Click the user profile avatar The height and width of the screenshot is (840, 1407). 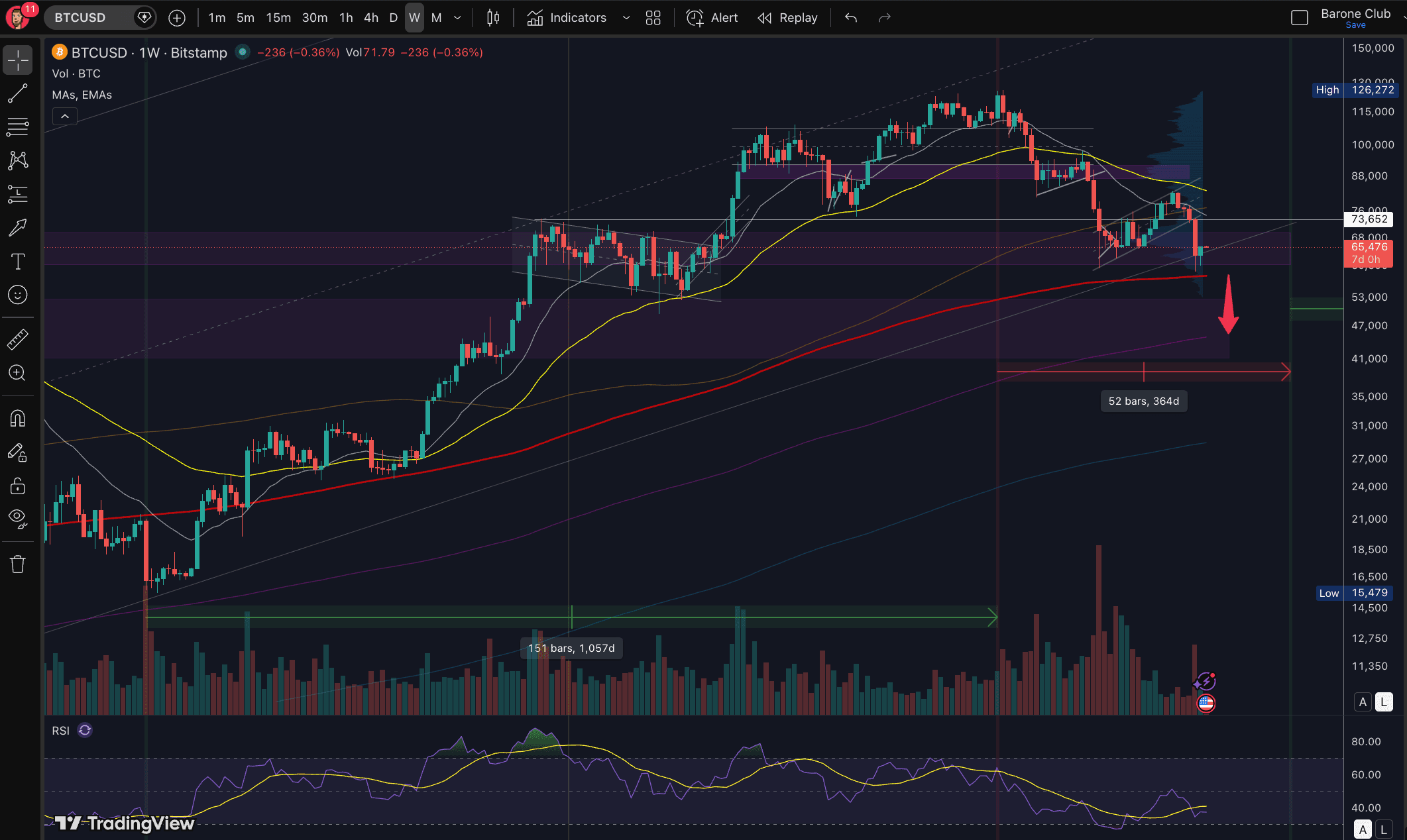pos(18,17)
